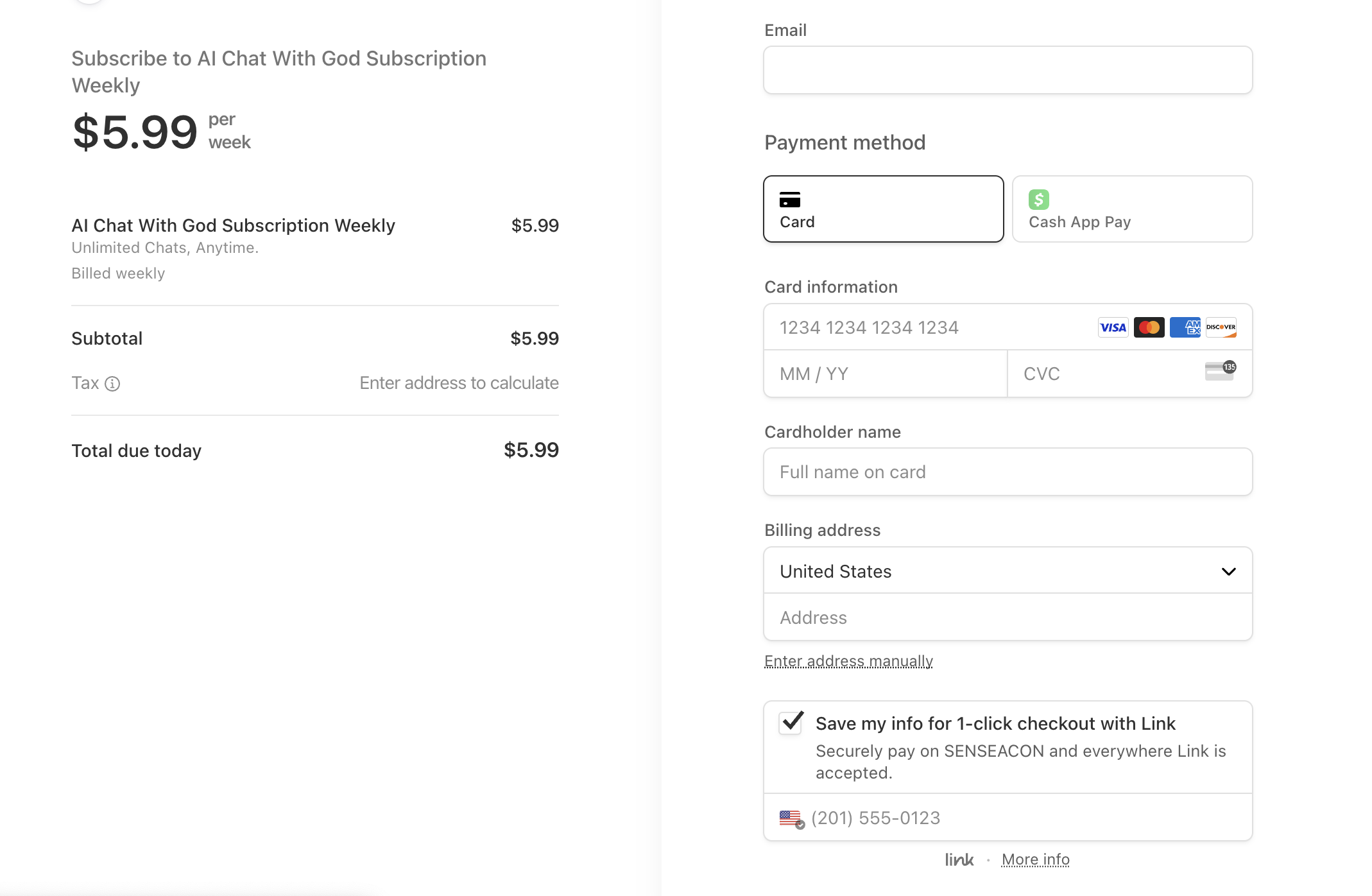The width and height of the screenshot is (1372, 896).
Task: Open the United States country dropdown
Action: (x=1008, y=571)
